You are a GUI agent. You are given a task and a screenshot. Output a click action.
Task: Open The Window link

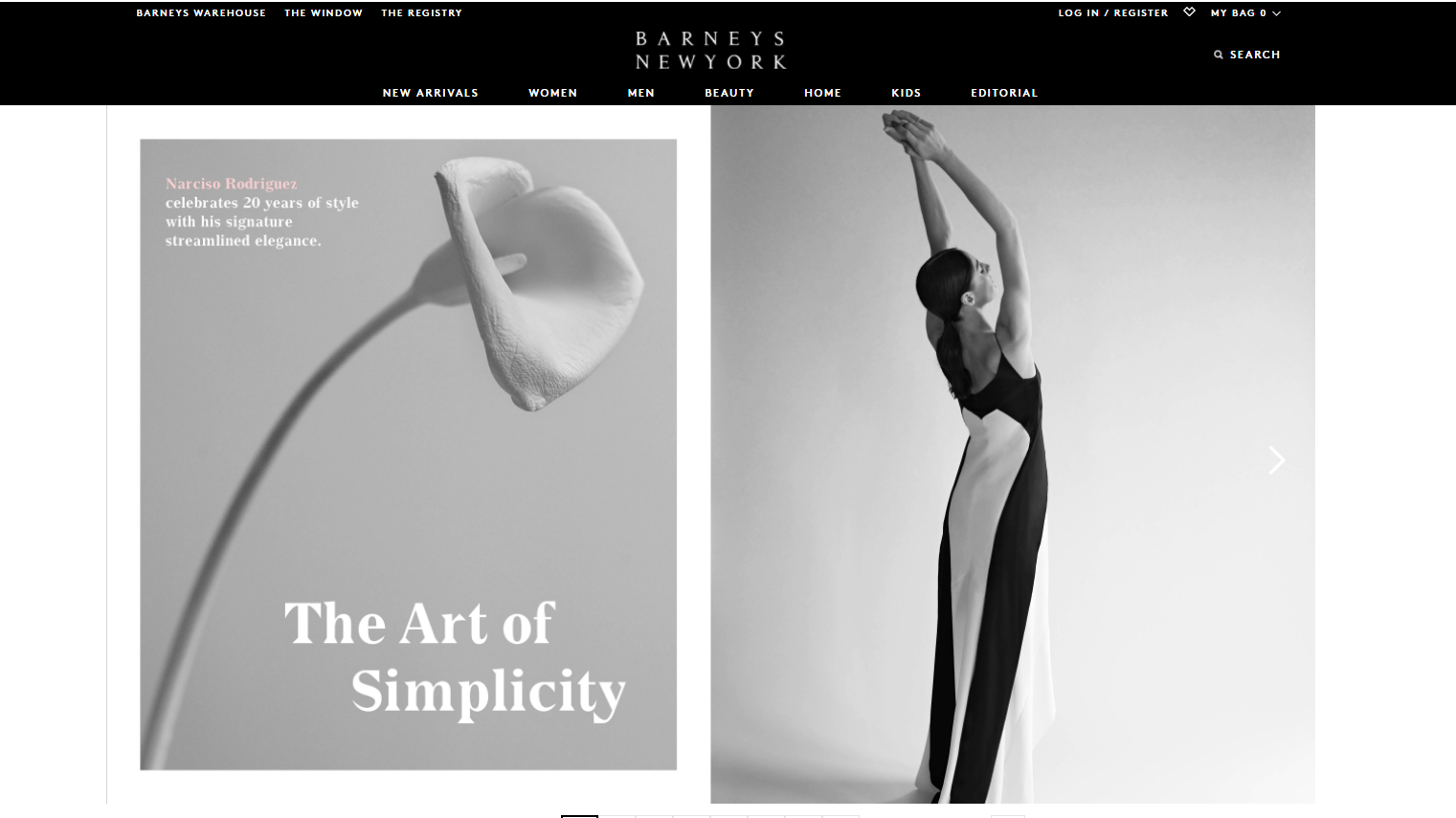[x=324, y=12]
